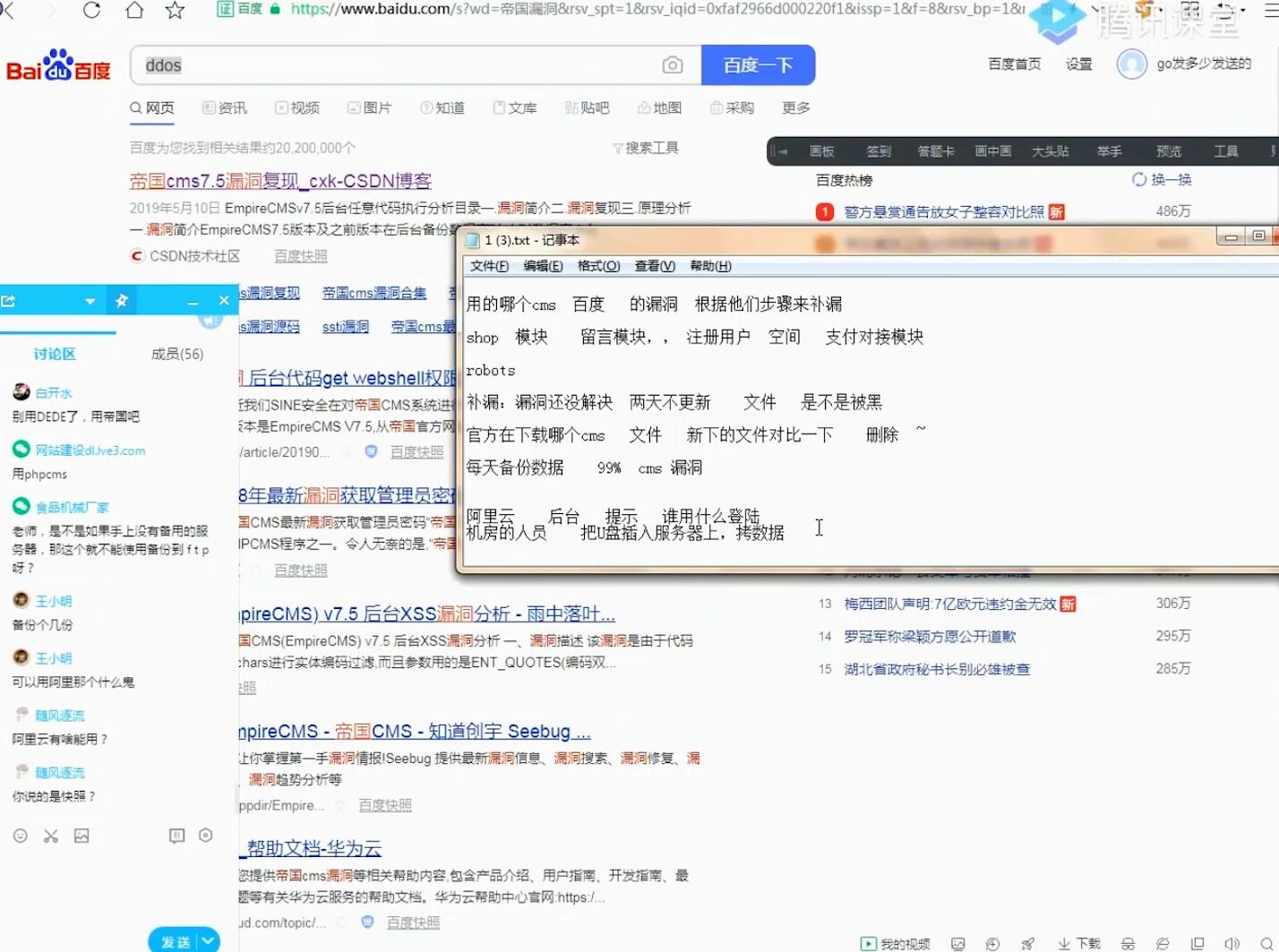The height and width of the screenshot is (952, 1279).
Task: Click the window-split icon in status bar
Action: coord(1197,944)
